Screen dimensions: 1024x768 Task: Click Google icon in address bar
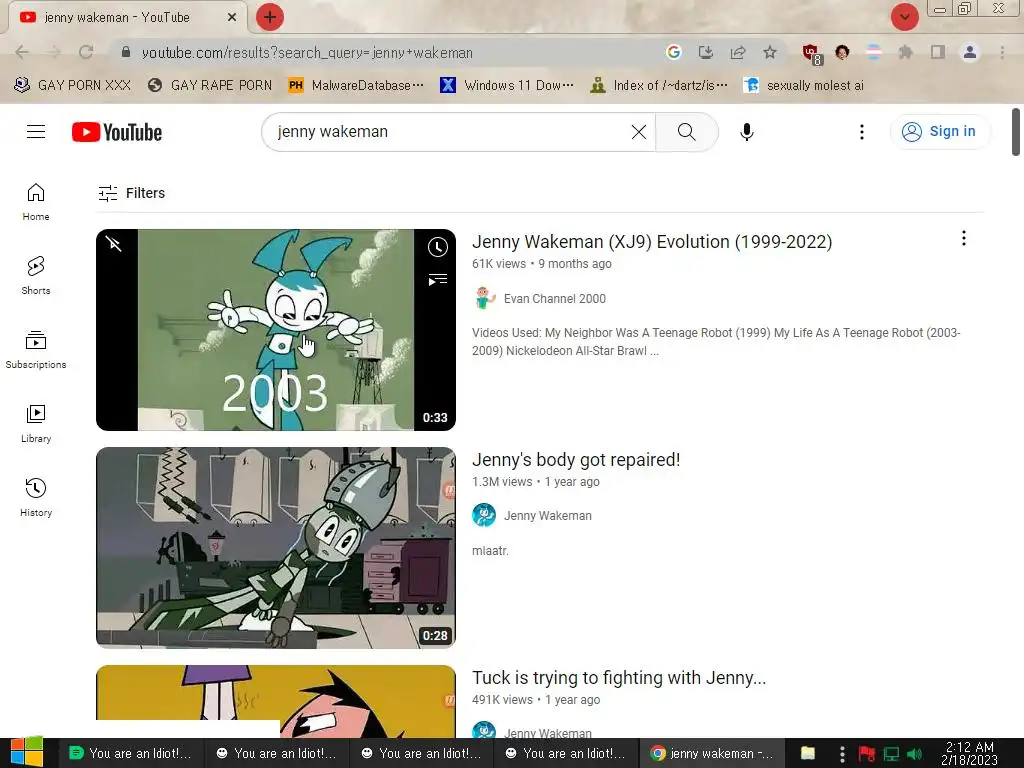673,52
